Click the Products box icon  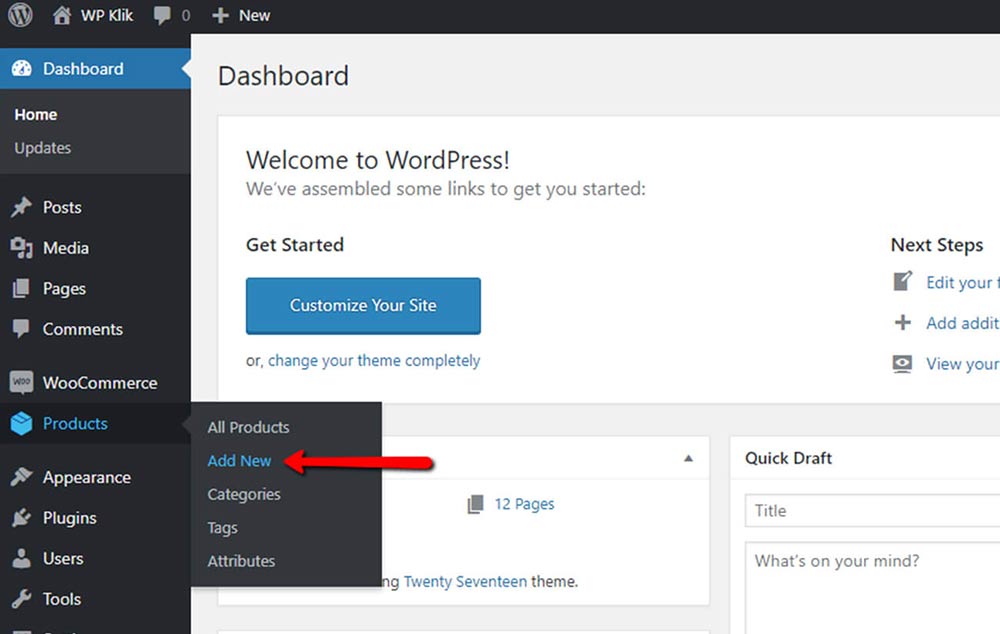tap(21, 424)
